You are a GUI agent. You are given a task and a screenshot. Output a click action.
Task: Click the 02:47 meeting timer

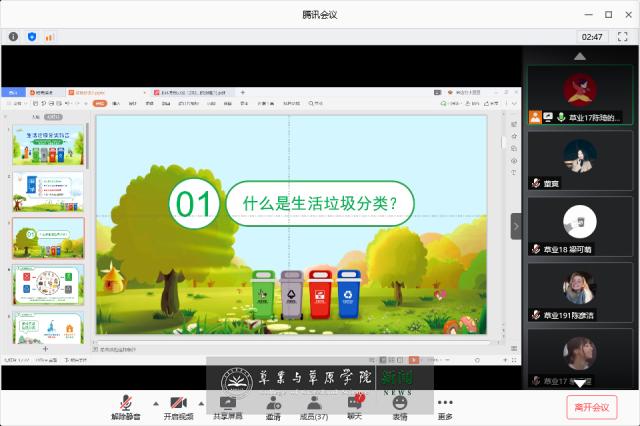592,36
